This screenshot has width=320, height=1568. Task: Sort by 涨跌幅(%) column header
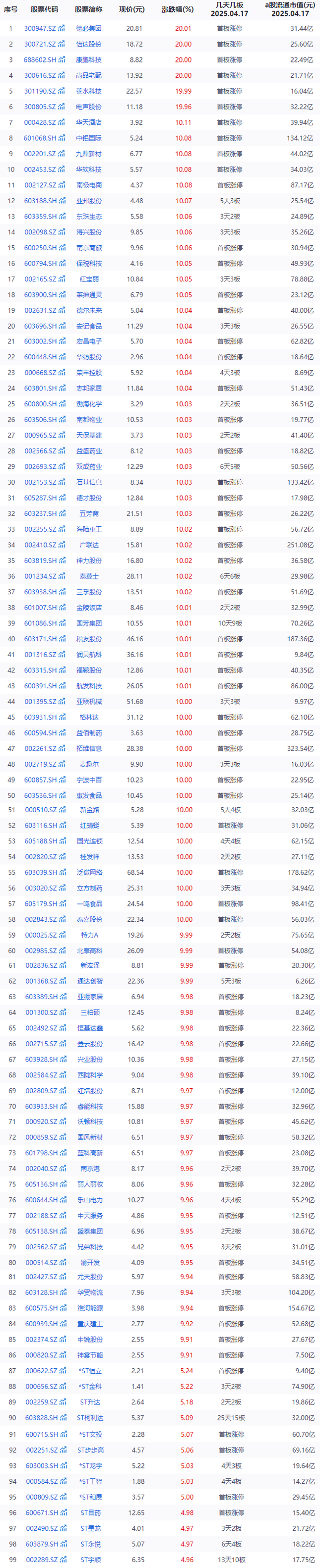pos(178,10)
